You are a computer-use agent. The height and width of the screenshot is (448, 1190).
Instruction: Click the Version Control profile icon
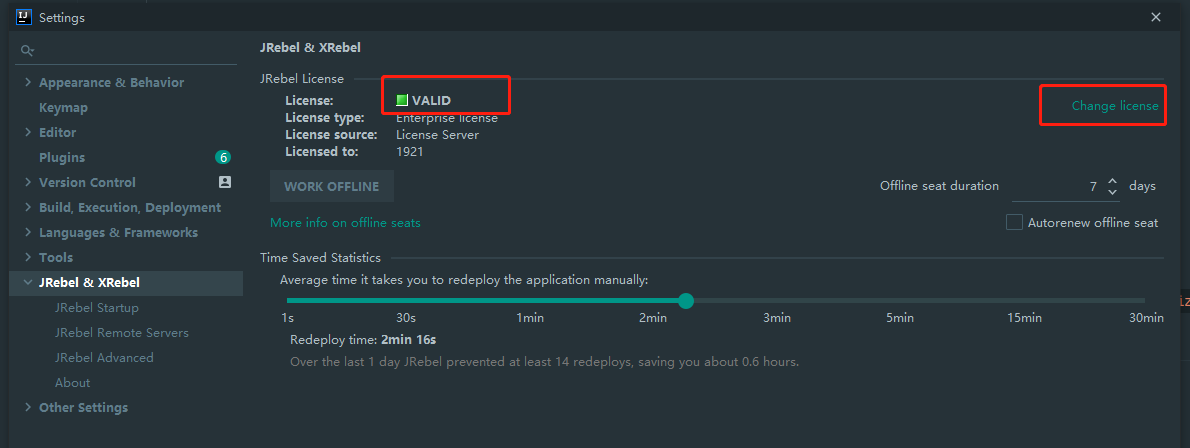tap(225, 182)
